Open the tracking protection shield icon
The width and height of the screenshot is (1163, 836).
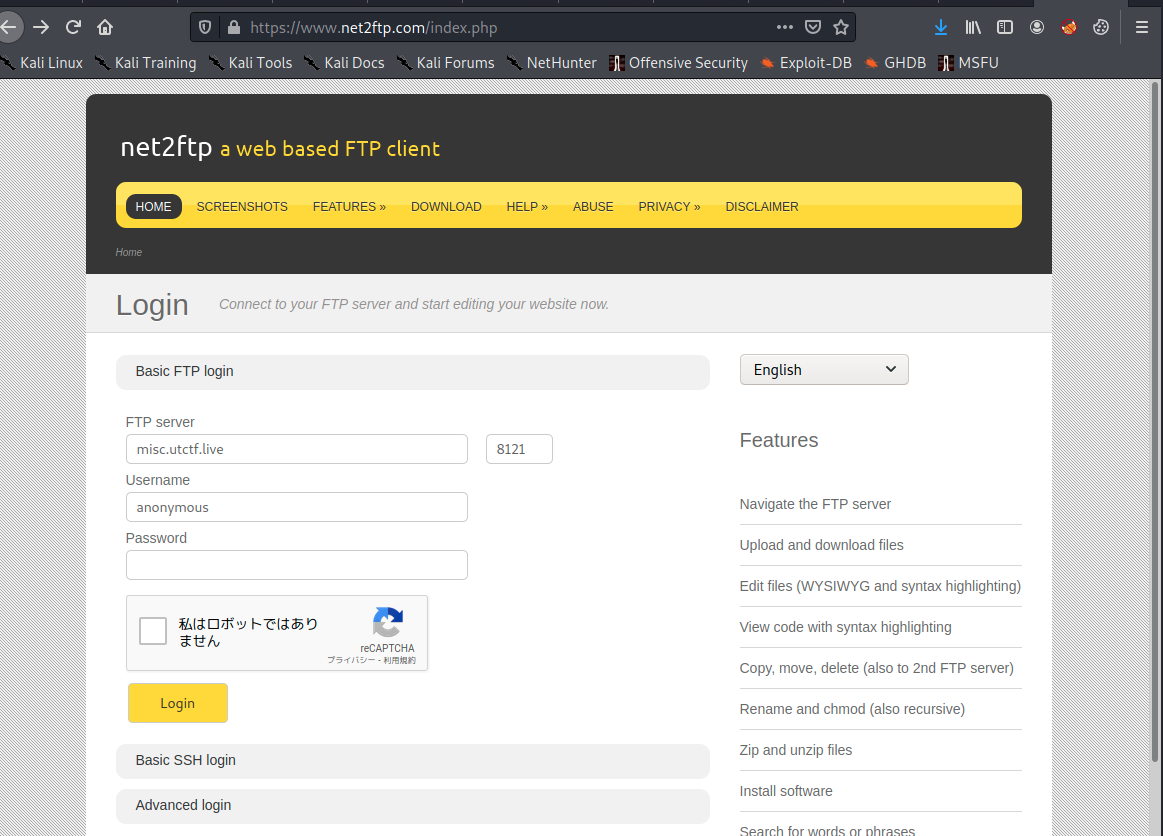click(205, 27)
